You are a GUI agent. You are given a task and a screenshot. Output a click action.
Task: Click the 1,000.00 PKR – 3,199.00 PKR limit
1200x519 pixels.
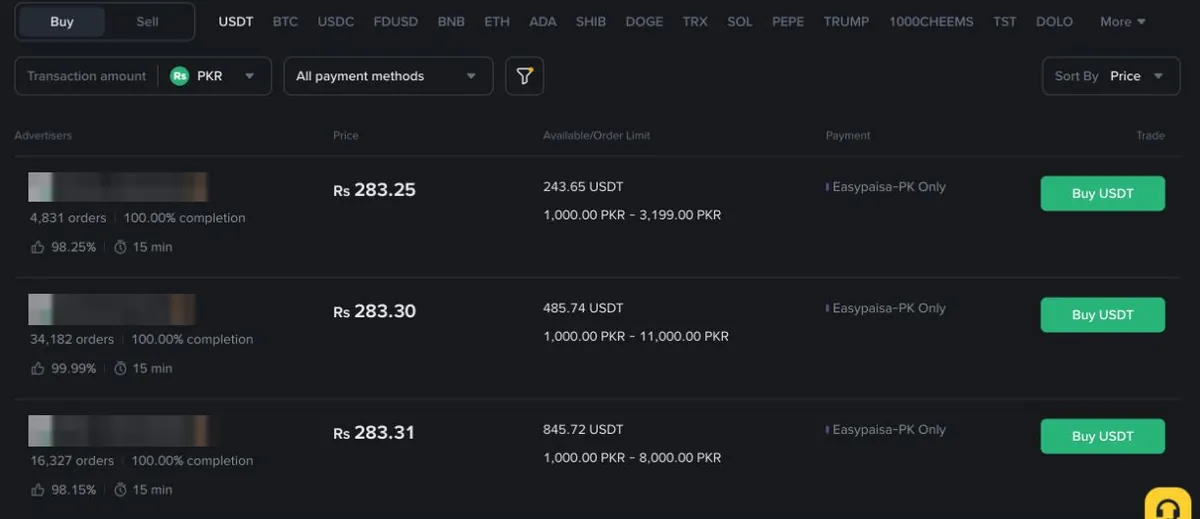632,215
